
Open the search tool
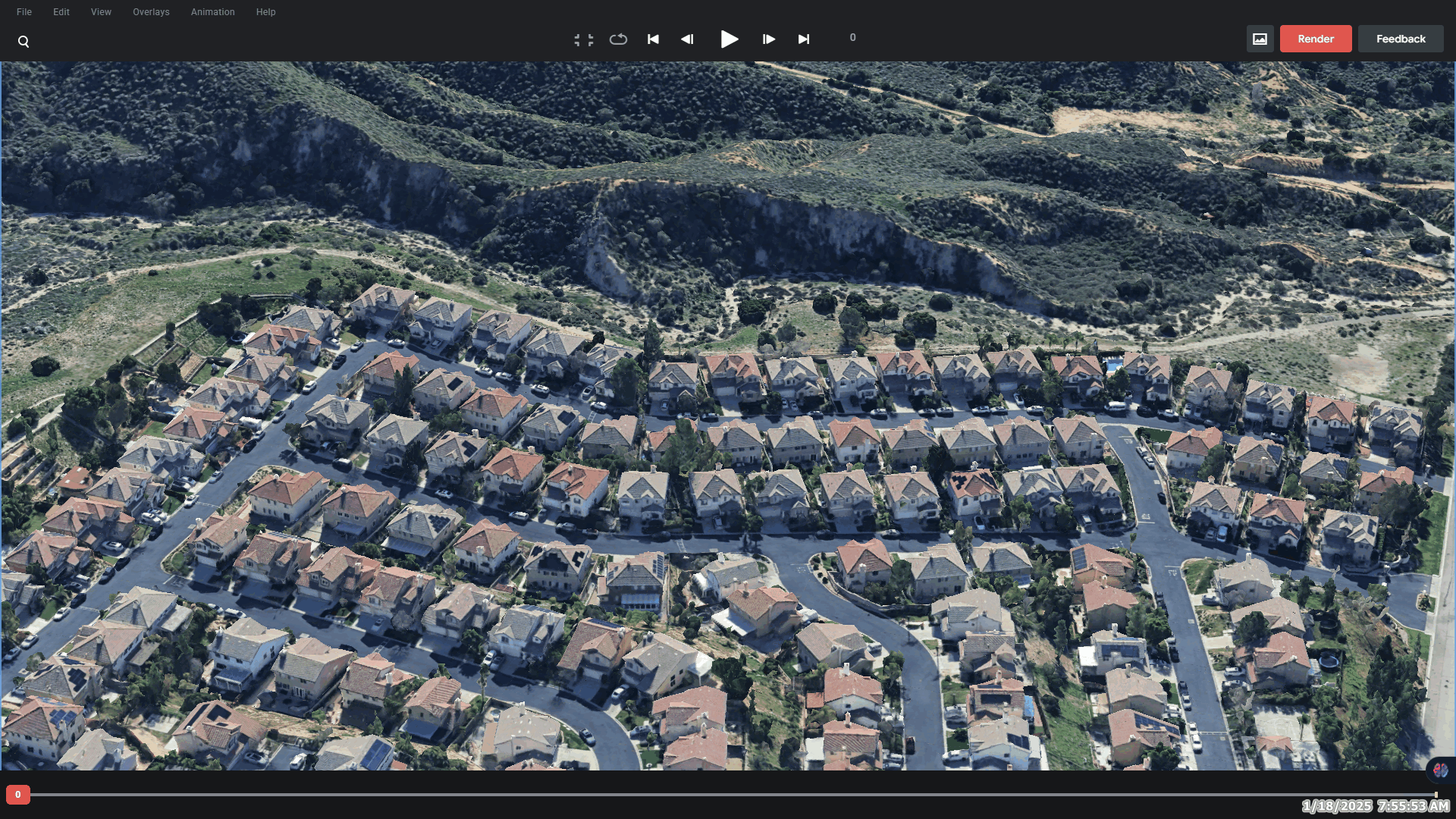[x=24, y=40]
